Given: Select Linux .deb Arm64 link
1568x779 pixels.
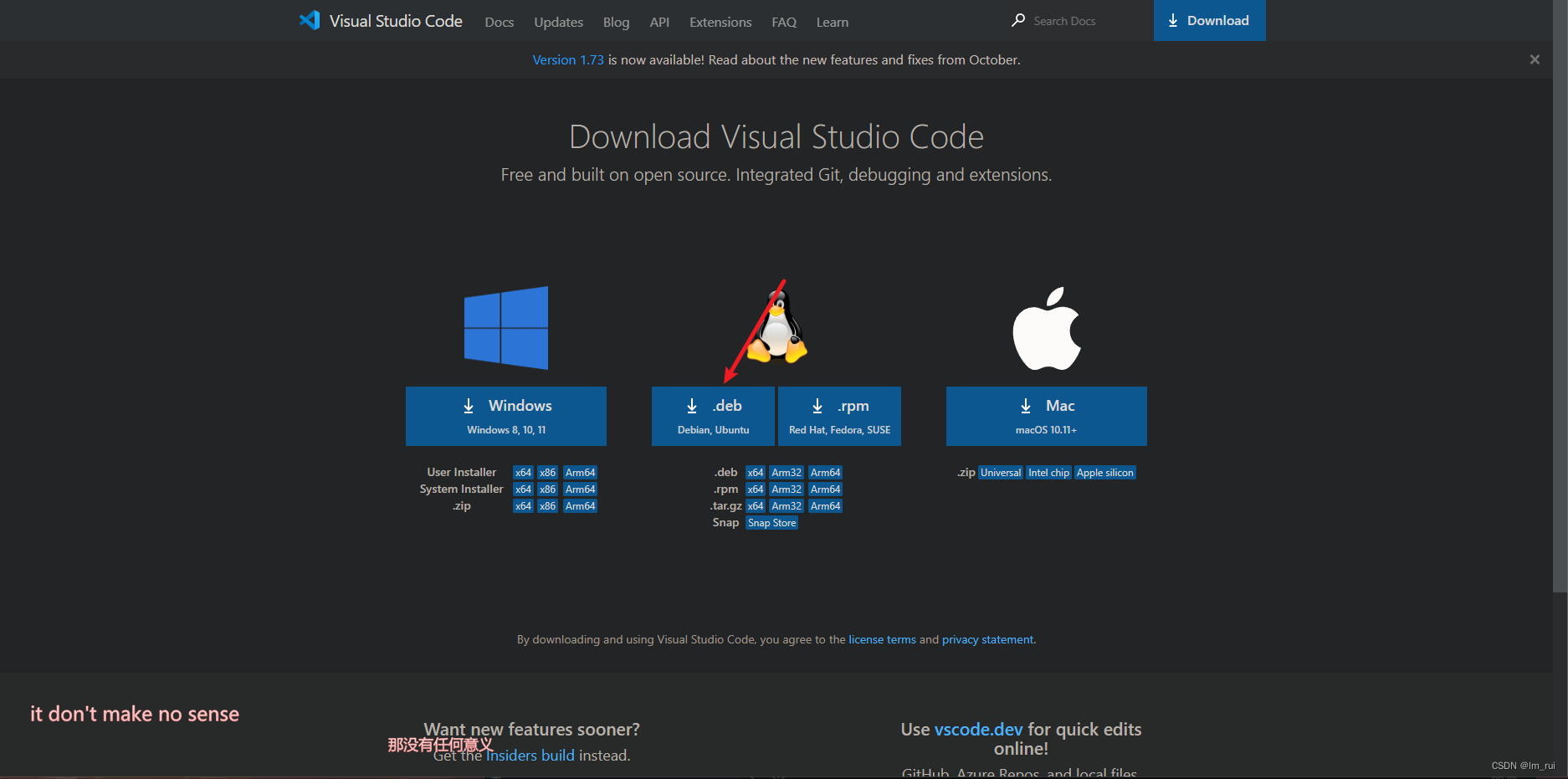Looking at the screenshot, I should pyautogui.click(x=826, y=473).
